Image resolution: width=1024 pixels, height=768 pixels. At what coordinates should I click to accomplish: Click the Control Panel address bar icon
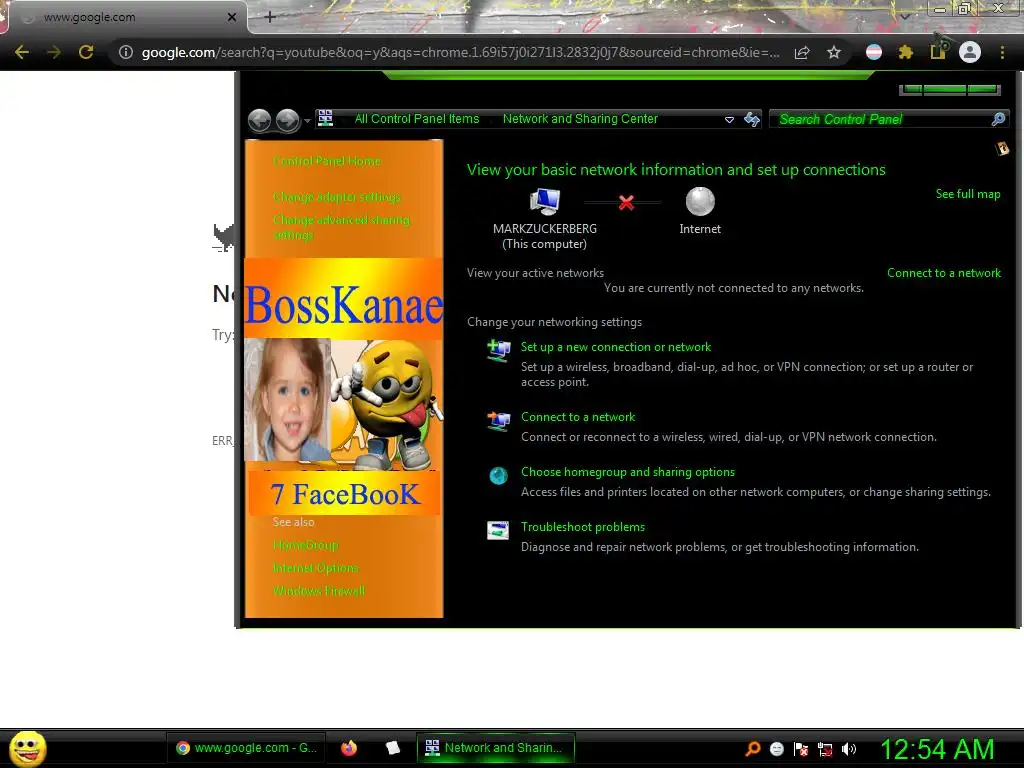point(325,118)
